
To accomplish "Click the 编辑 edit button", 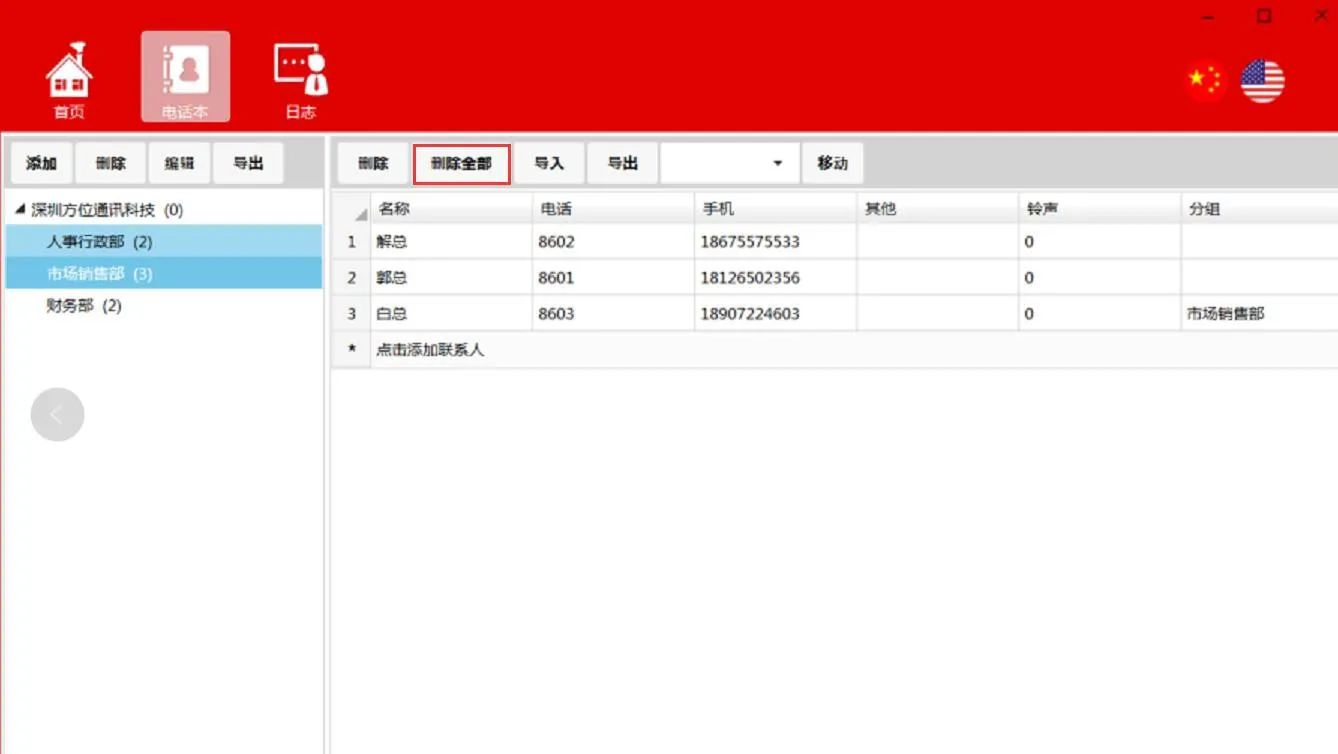I will [179, 162].
